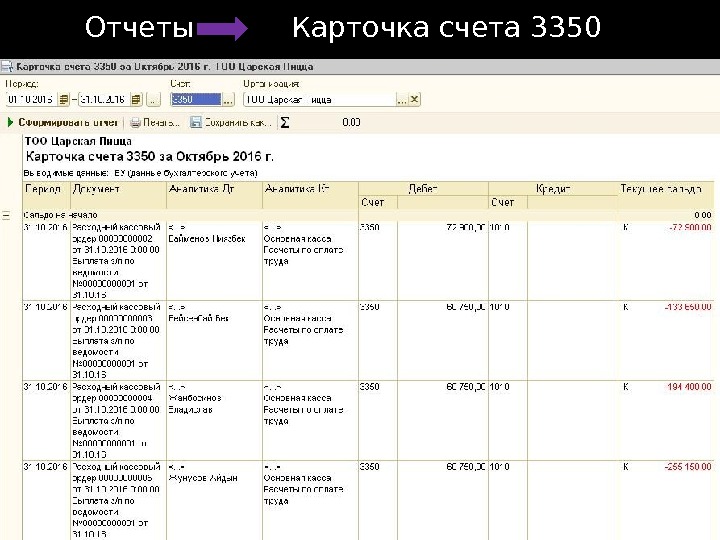The width and height of the screenshot is (720, 540).
Task: Click the Sigma sum icon
Action: (x=285, y=123)
